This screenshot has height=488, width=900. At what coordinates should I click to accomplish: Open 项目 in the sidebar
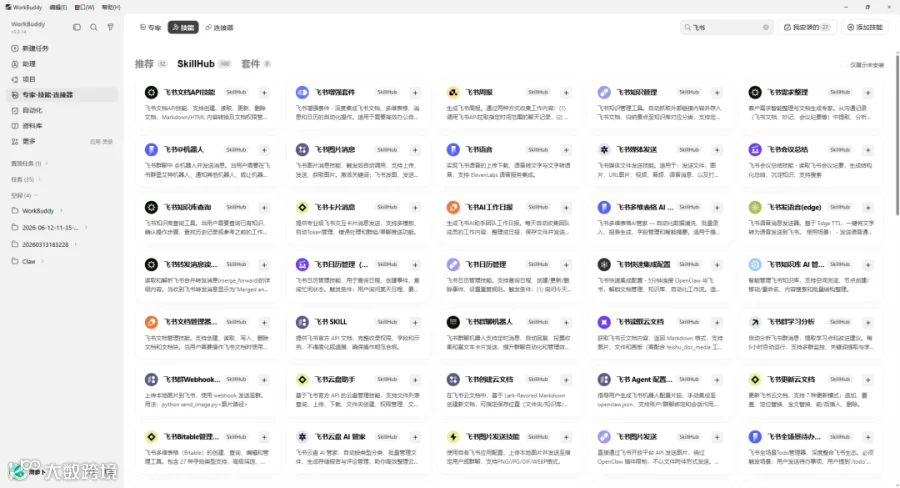click(63, 79)
